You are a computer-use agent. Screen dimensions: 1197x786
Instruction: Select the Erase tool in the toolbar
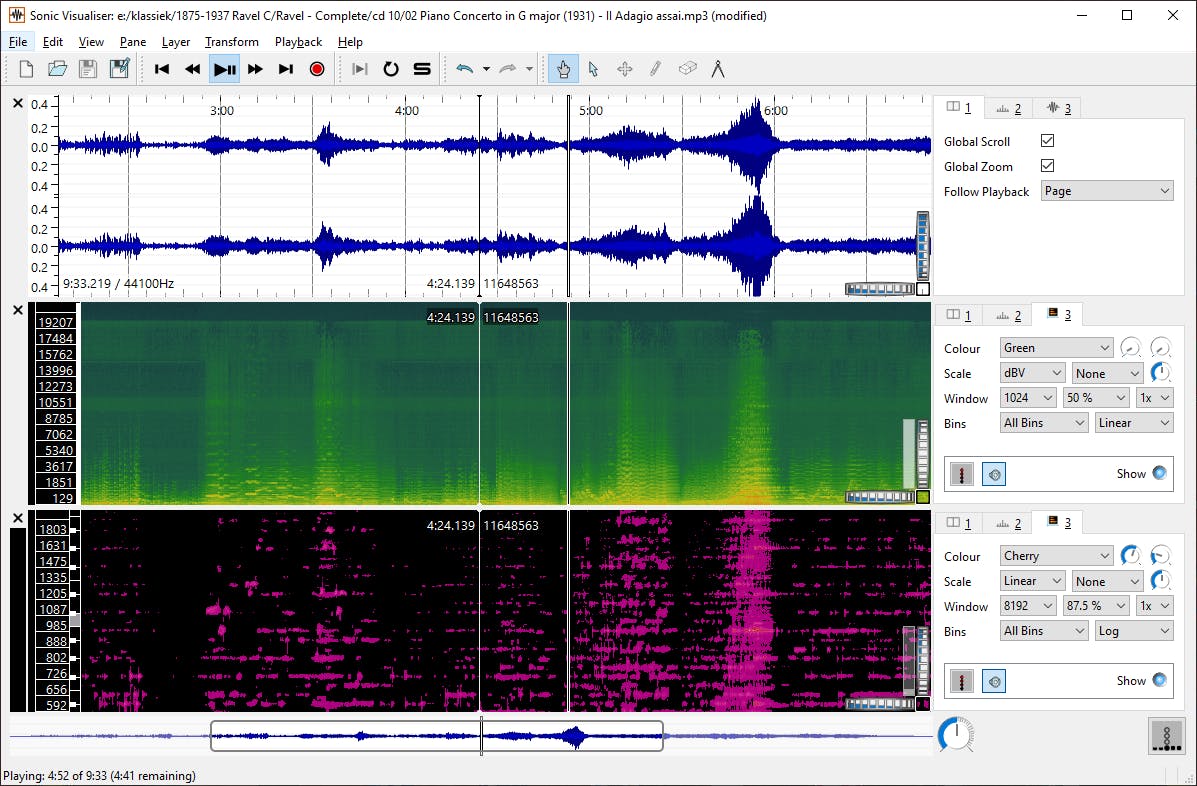[686, 69]
